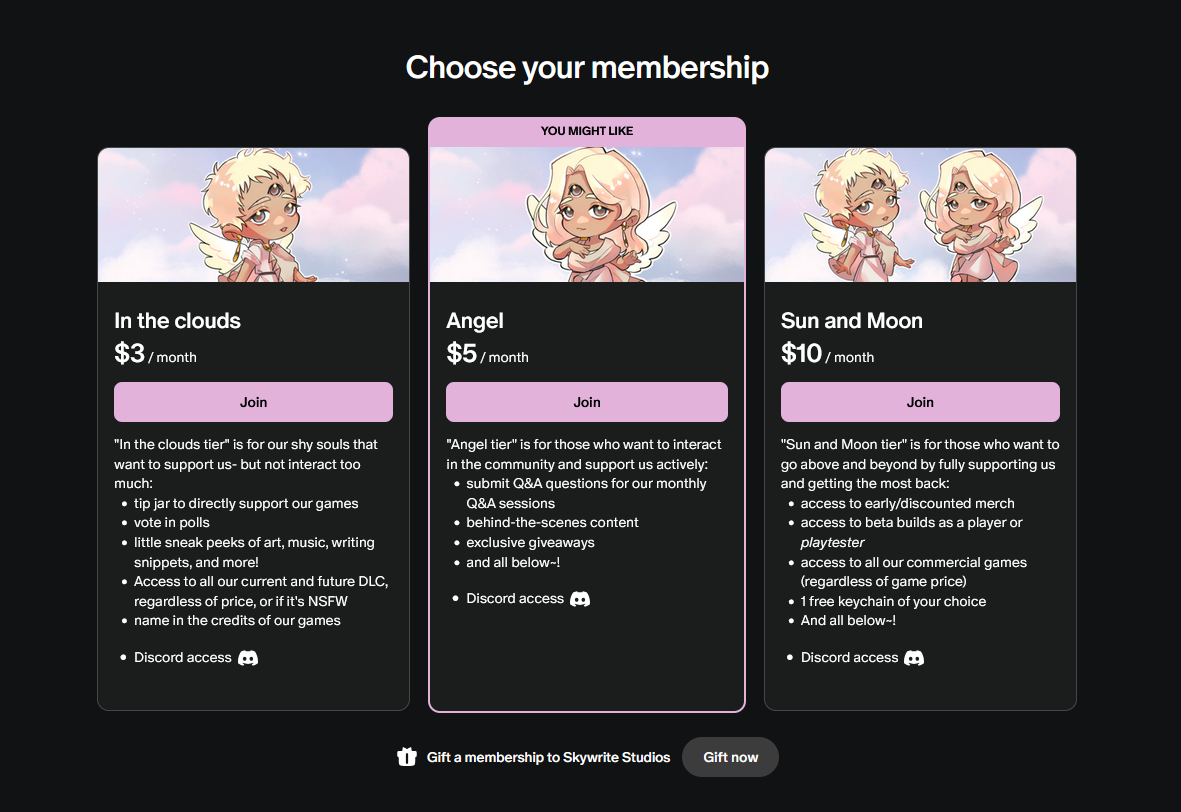This screenshot has width=1181, height=812.
Task: Click Discord icon in In the clouds tier
Action: 248,658
